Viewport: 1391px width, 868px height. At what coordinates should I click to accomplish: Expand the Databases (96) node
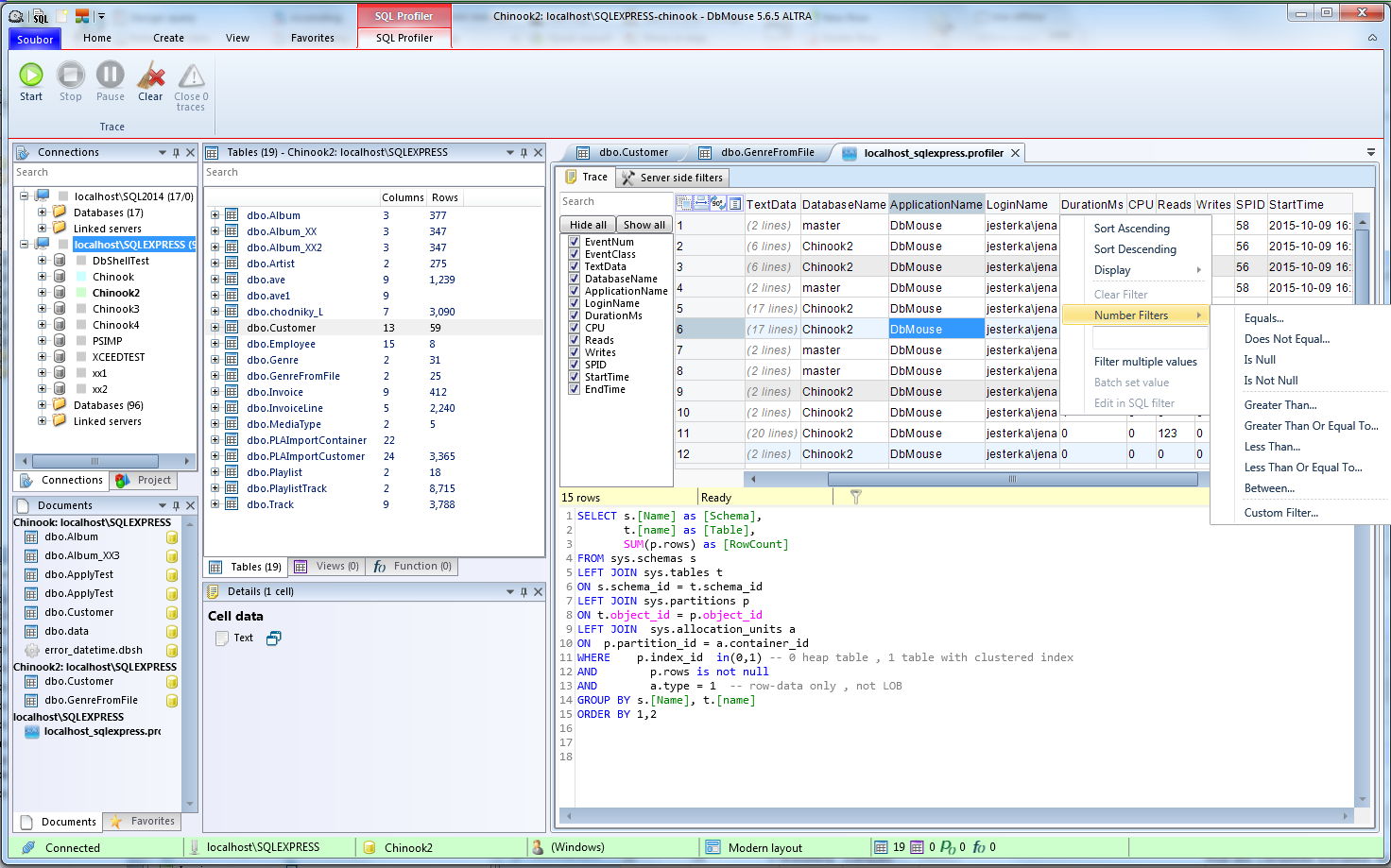(42, 405)
